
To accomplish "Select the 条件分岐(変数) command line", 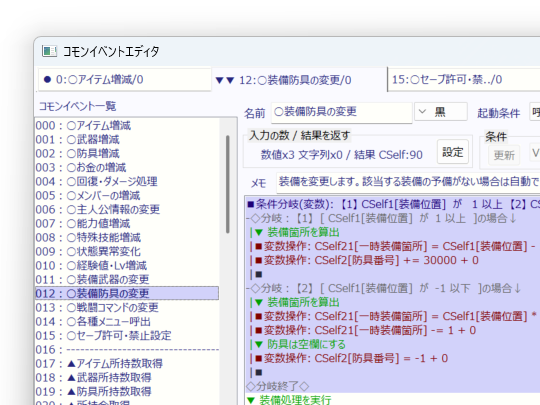I will click(x=393, y=204).
